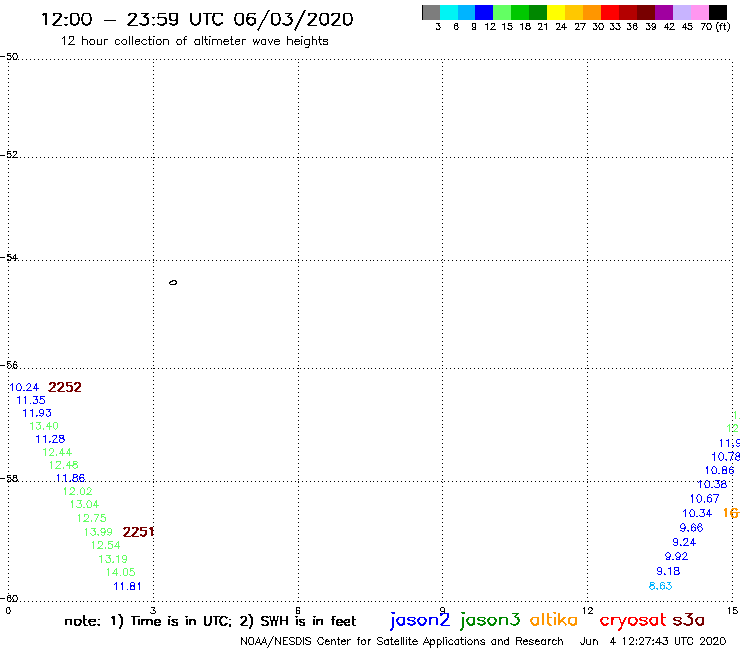Click the NOAA/NESDIS credit line
This screenshot has width=740, height=650.
pos(402,642)
